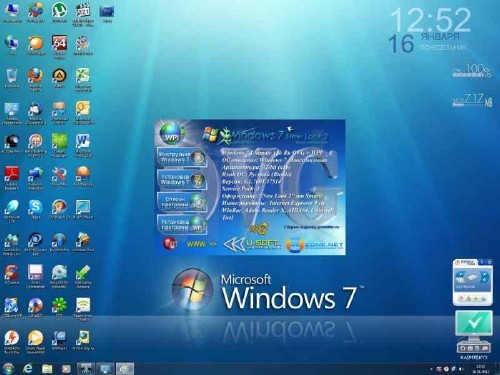The width and height of the screenshot is (500, 375).
Task: Click the Установка Windows 7 button
Action: (x=182, y=180)
